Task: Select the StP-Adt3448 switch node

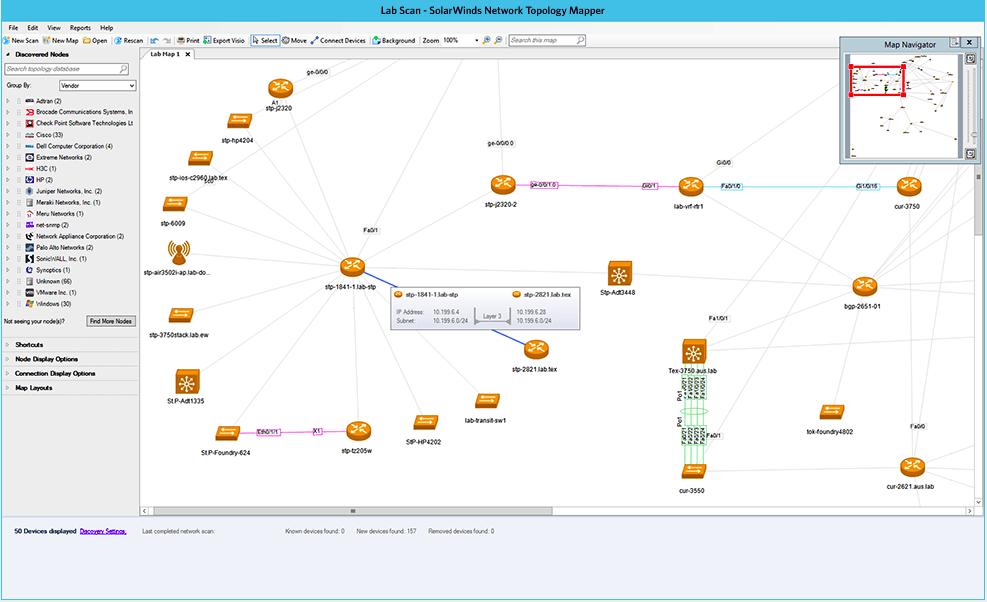Action: [619, 275]
